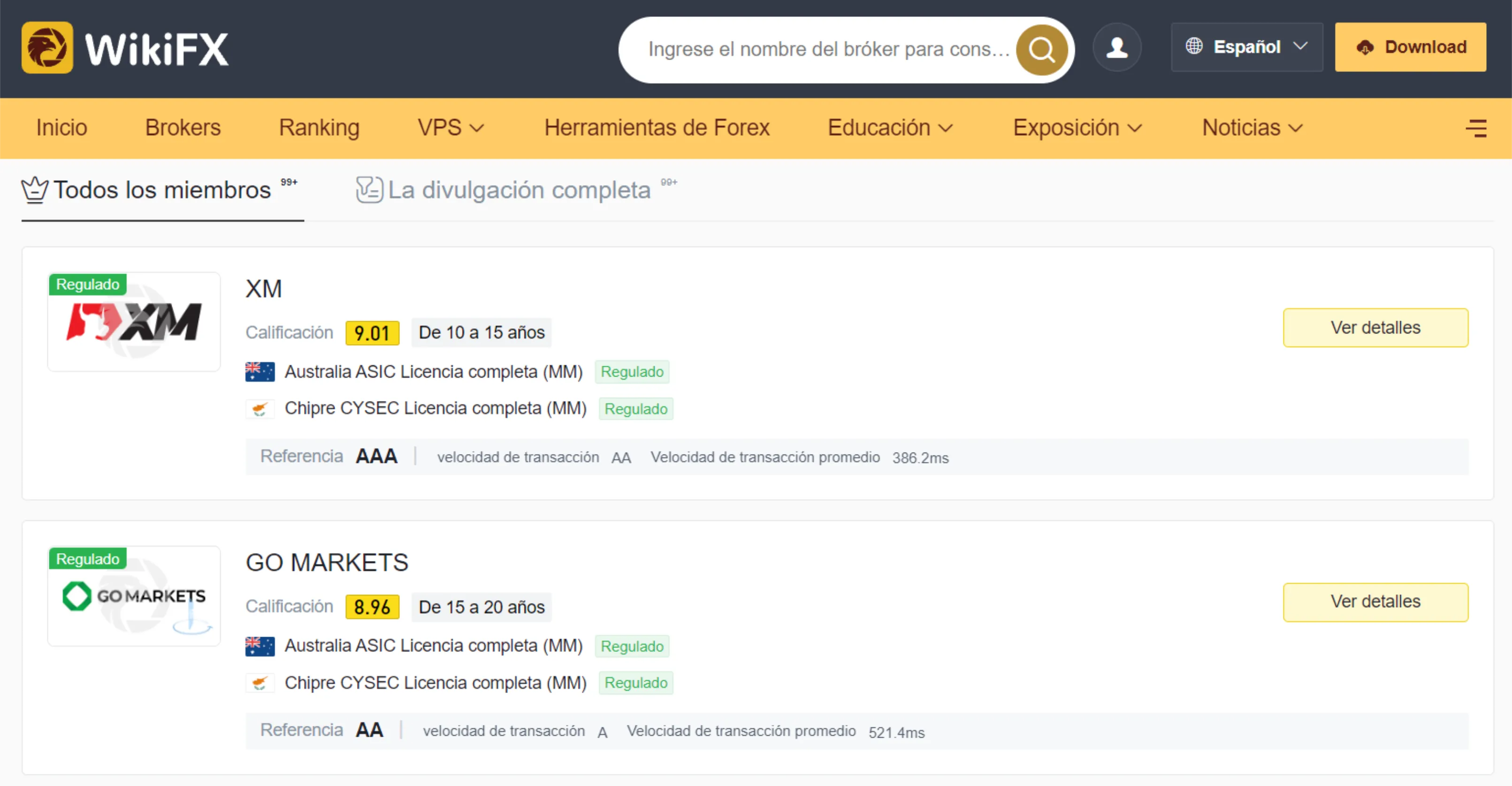
Task: Switch to La divulgación completa tab
Action: 517,191
